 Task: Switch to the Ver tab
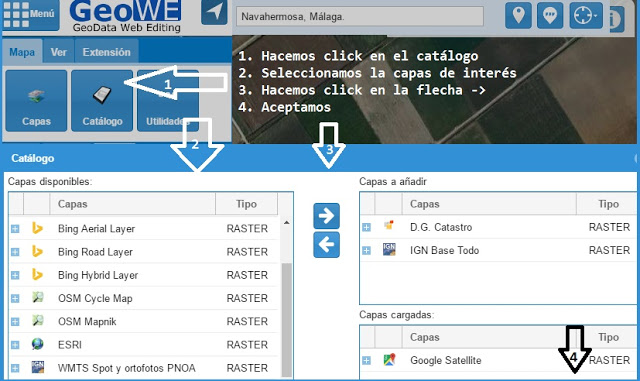(x=59, y=52)
